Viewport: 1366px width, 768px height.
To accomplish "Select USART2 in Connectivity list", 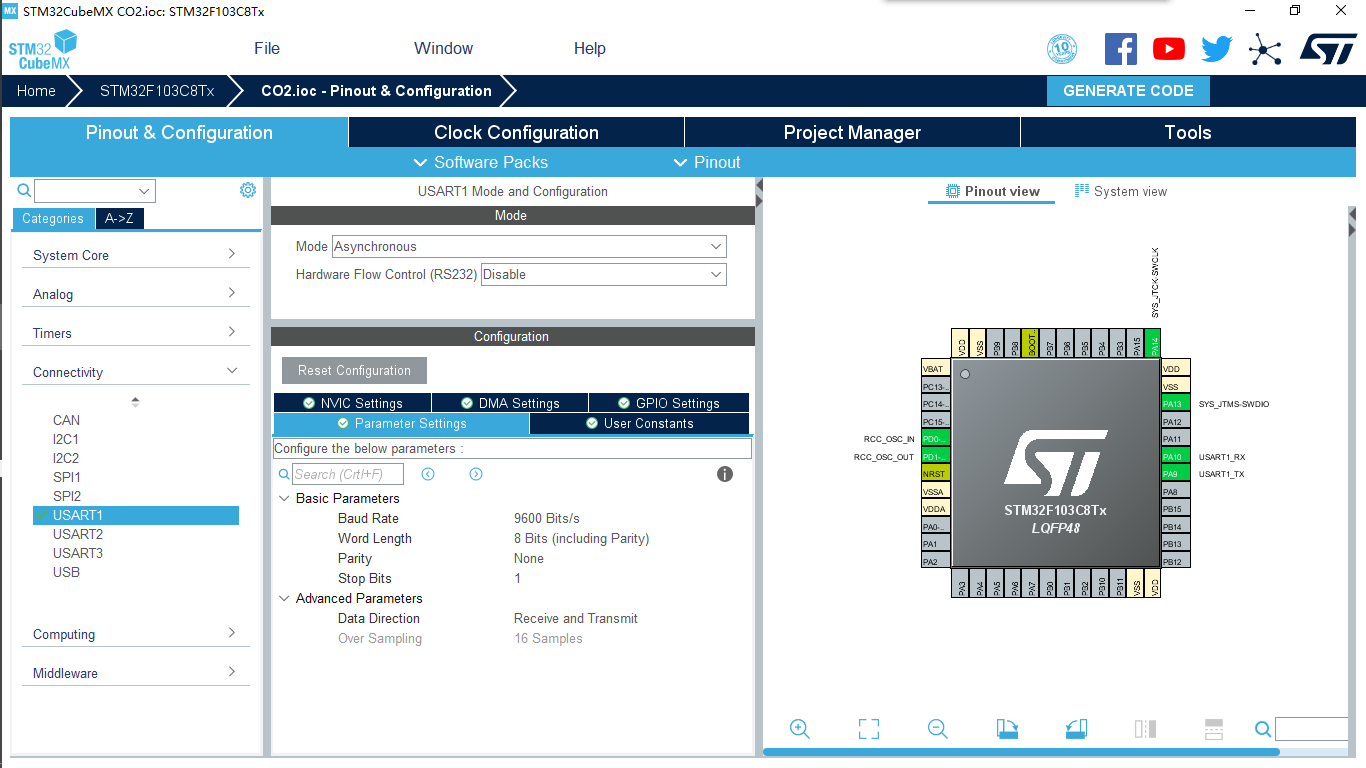I will tap(78, 534).
